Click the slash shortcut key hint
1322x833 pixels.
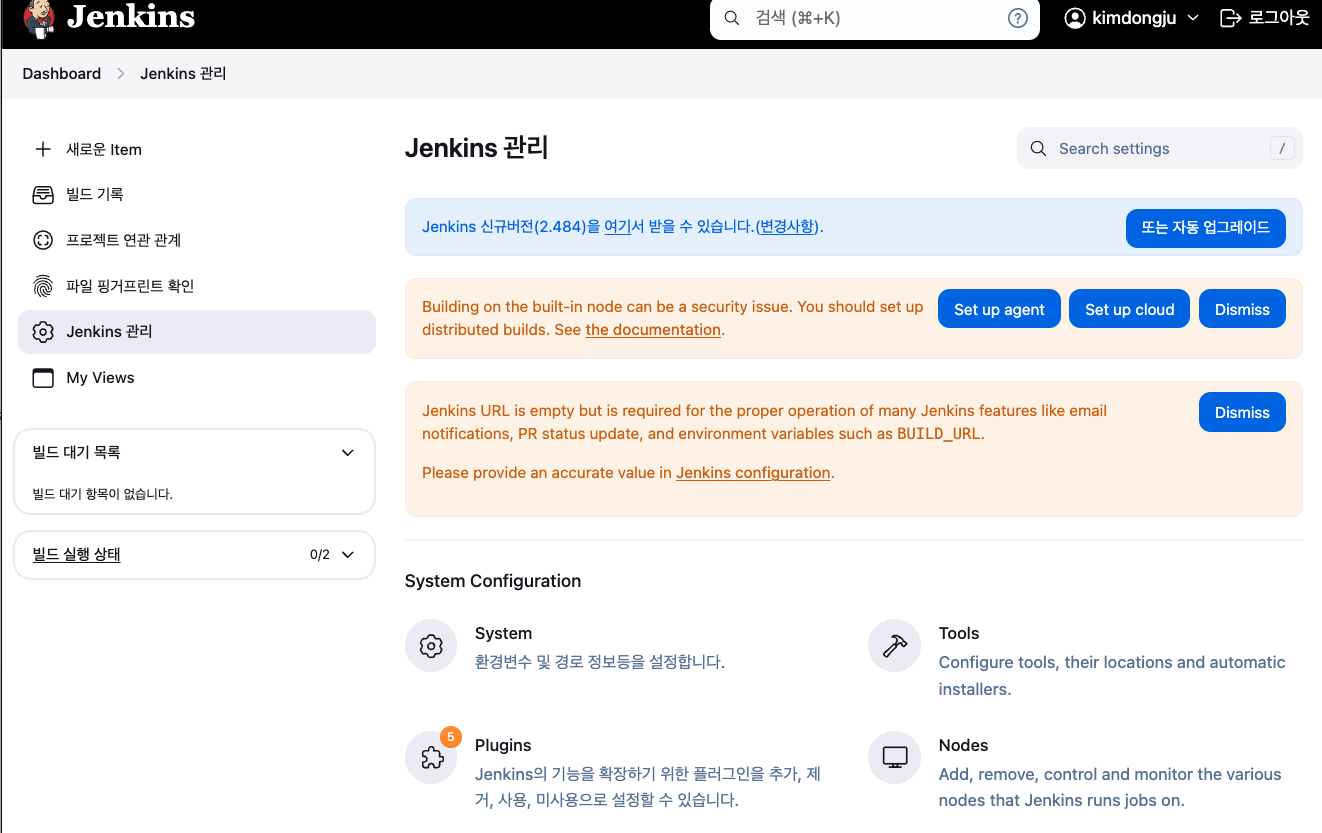(x=1282, y=149)
